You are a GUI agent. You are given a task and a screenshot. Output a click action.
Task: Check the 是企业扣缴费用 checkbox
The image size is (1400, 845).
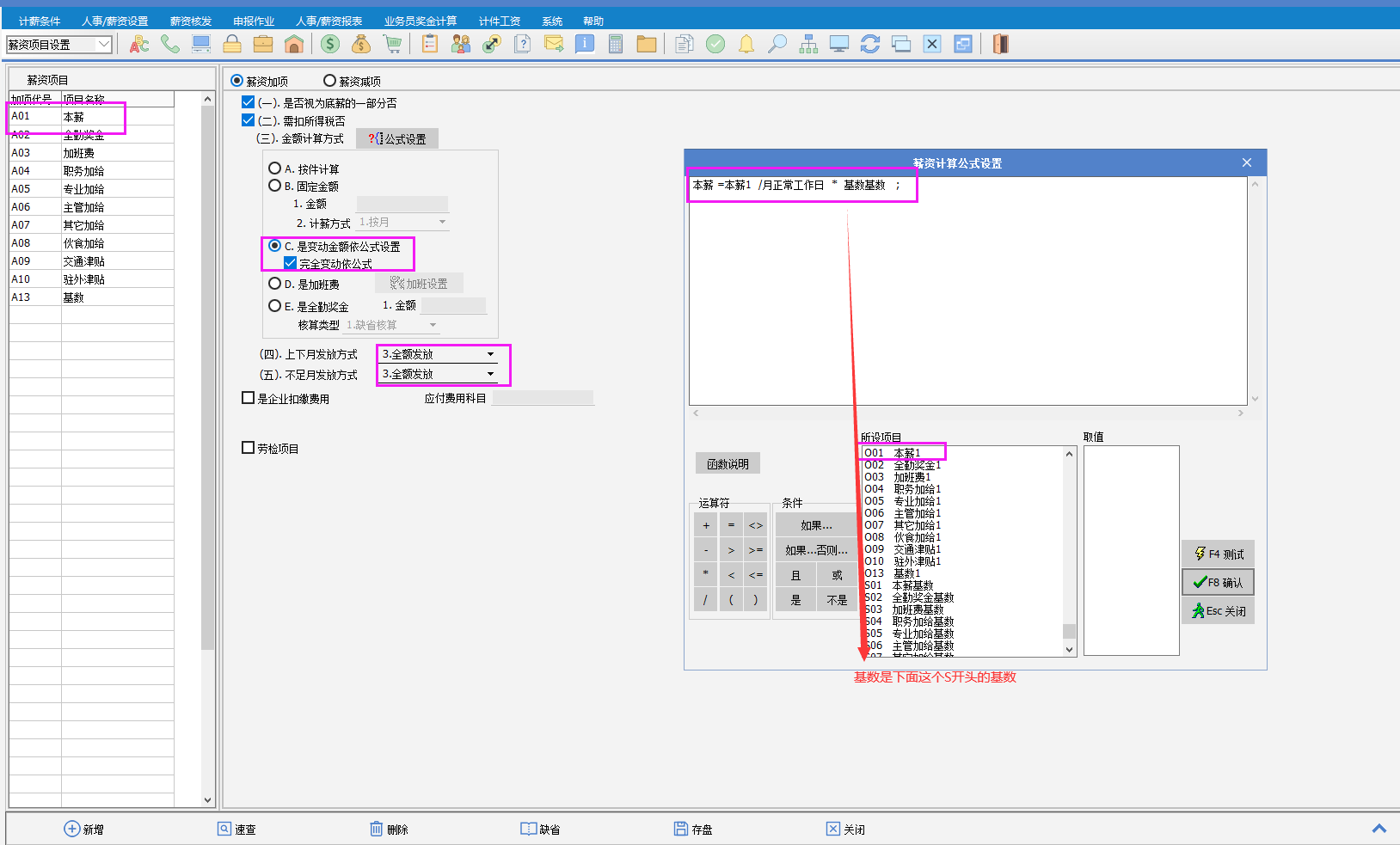[x=249, y=398]
